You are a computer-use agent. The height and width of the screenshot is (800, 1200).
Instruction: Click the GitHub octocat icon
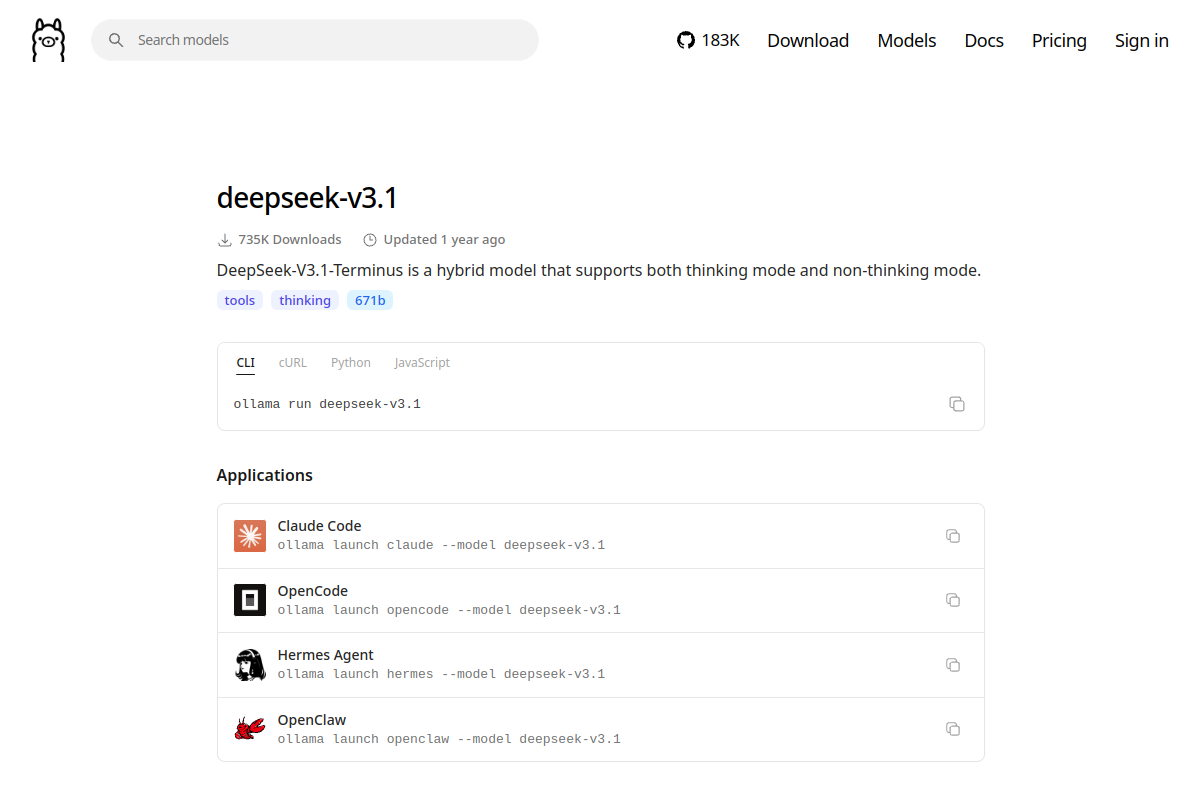(686, 40)
